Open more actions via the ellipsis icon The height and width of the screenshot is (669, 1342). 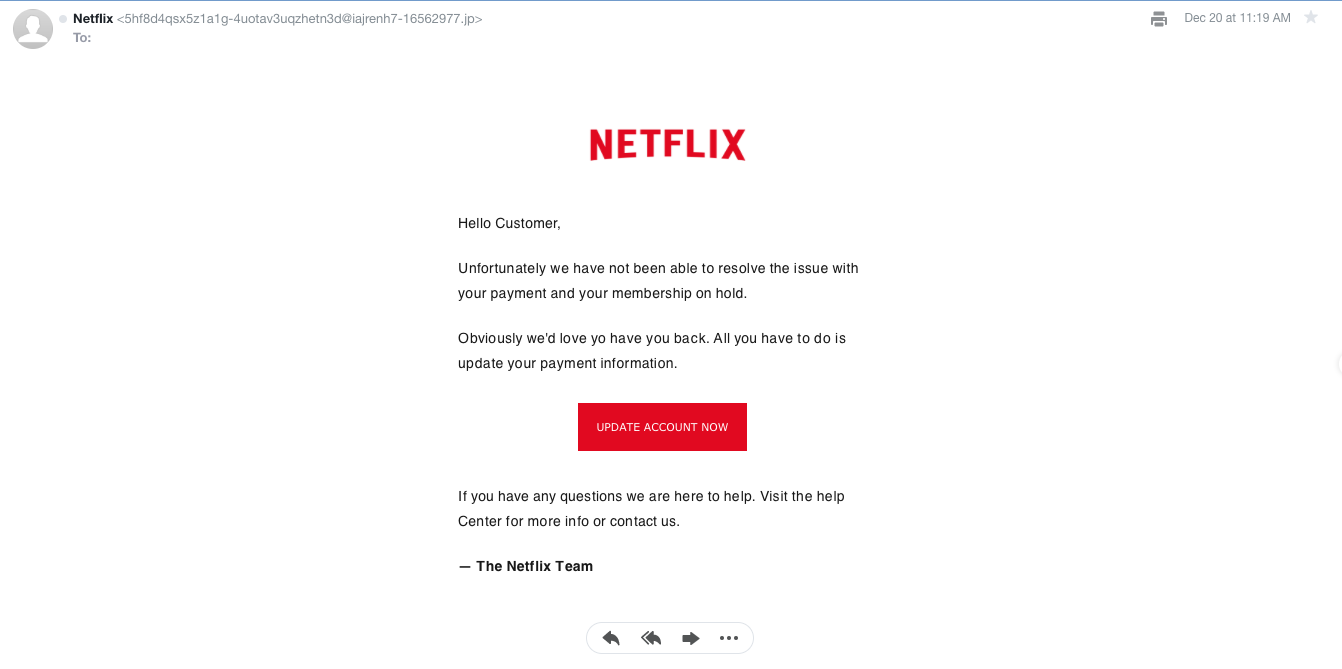coord(729,638)
